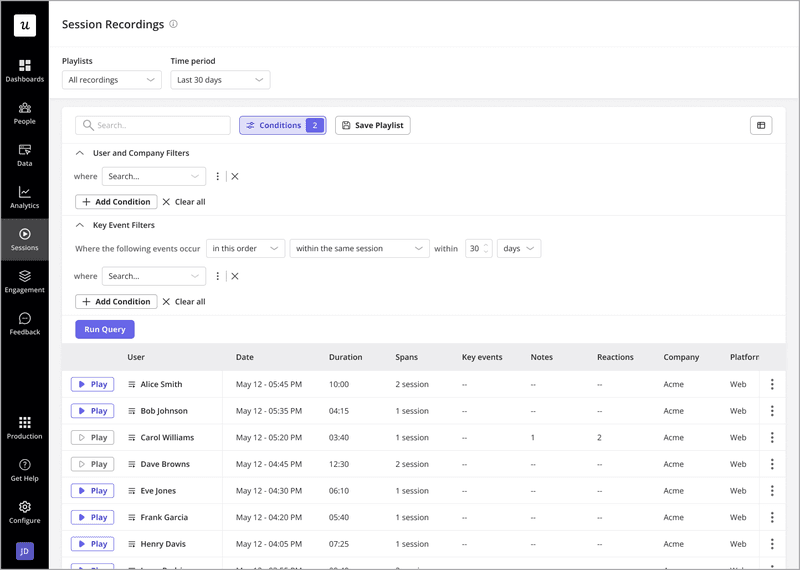Screen dimensions: 800x570
Task: Open the Analytics sidebar section
Action: point(24,197)
